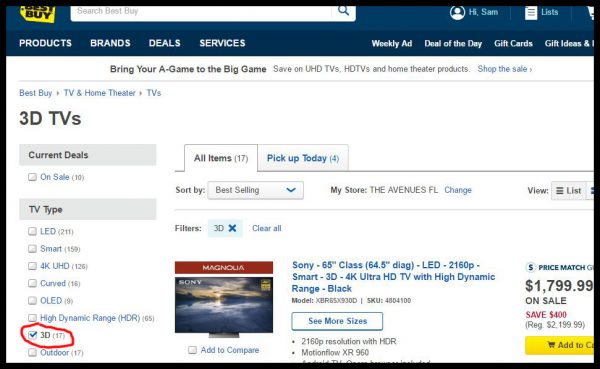Viewport: 600px width, 369px height.
Task: Click the Sony TV product thumbnail
Action: coord(224,307)
